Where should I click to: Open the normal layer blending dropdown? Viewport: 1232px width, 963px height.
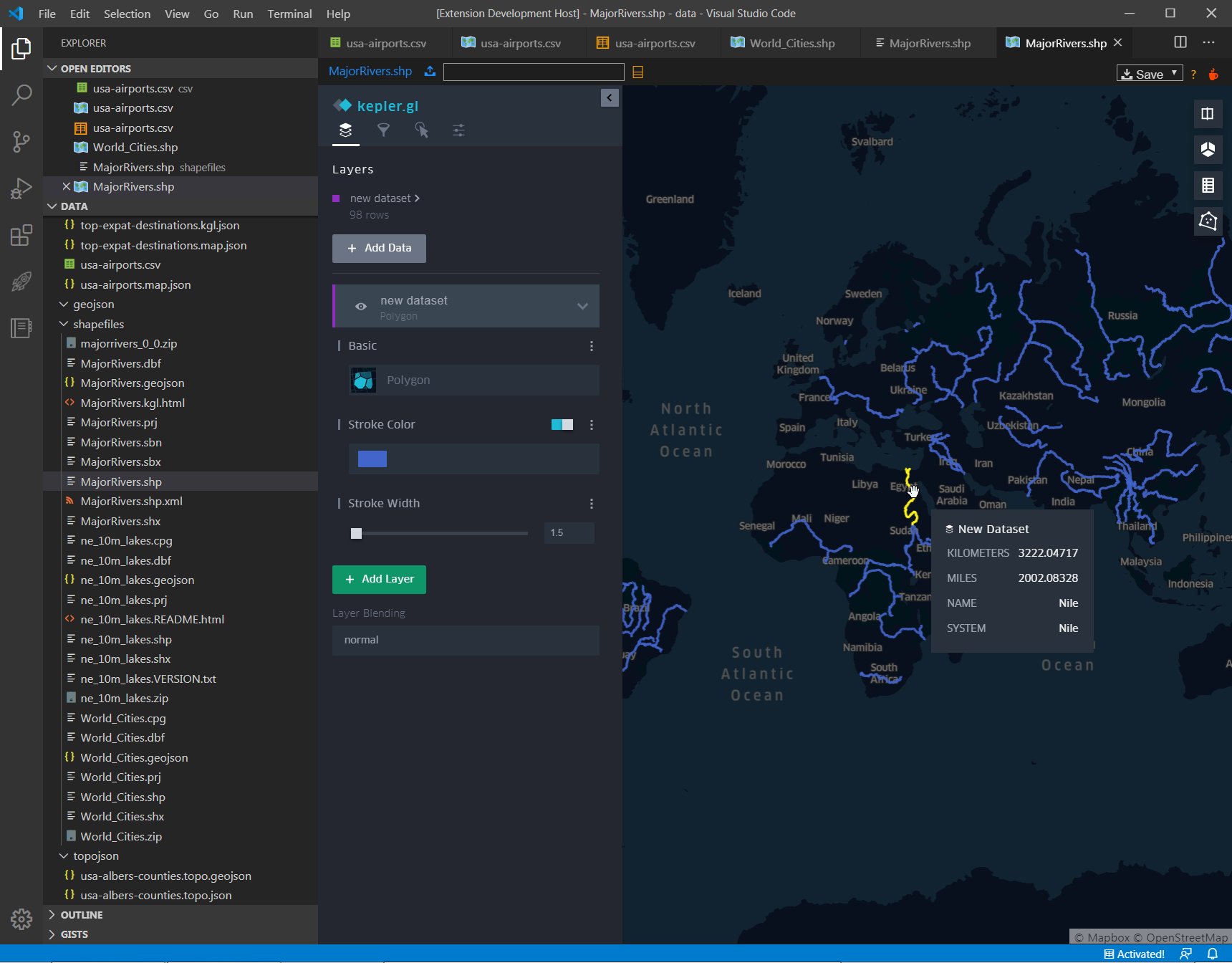[465, 640]
